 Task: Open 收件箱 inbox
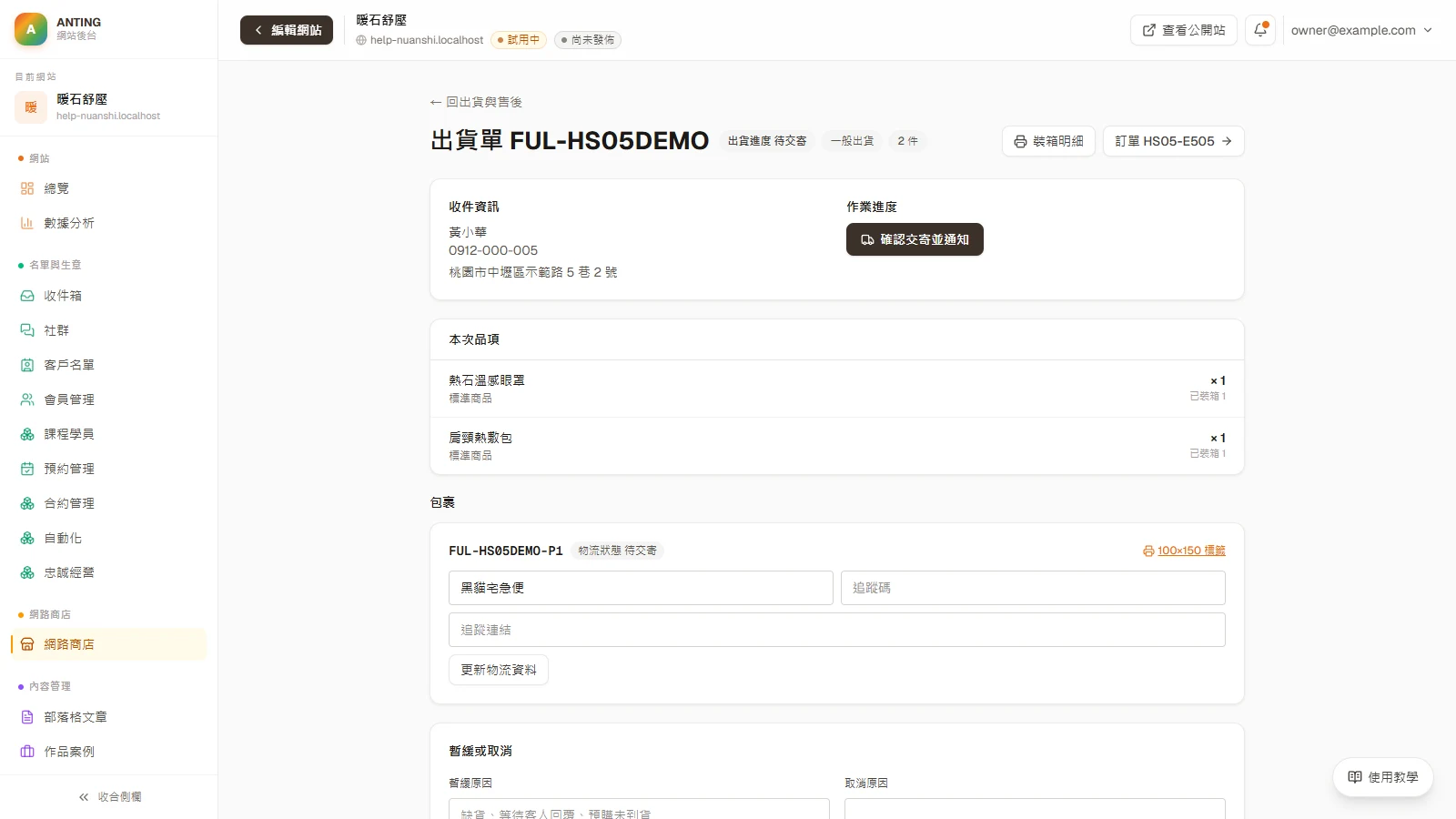point(109,296)
